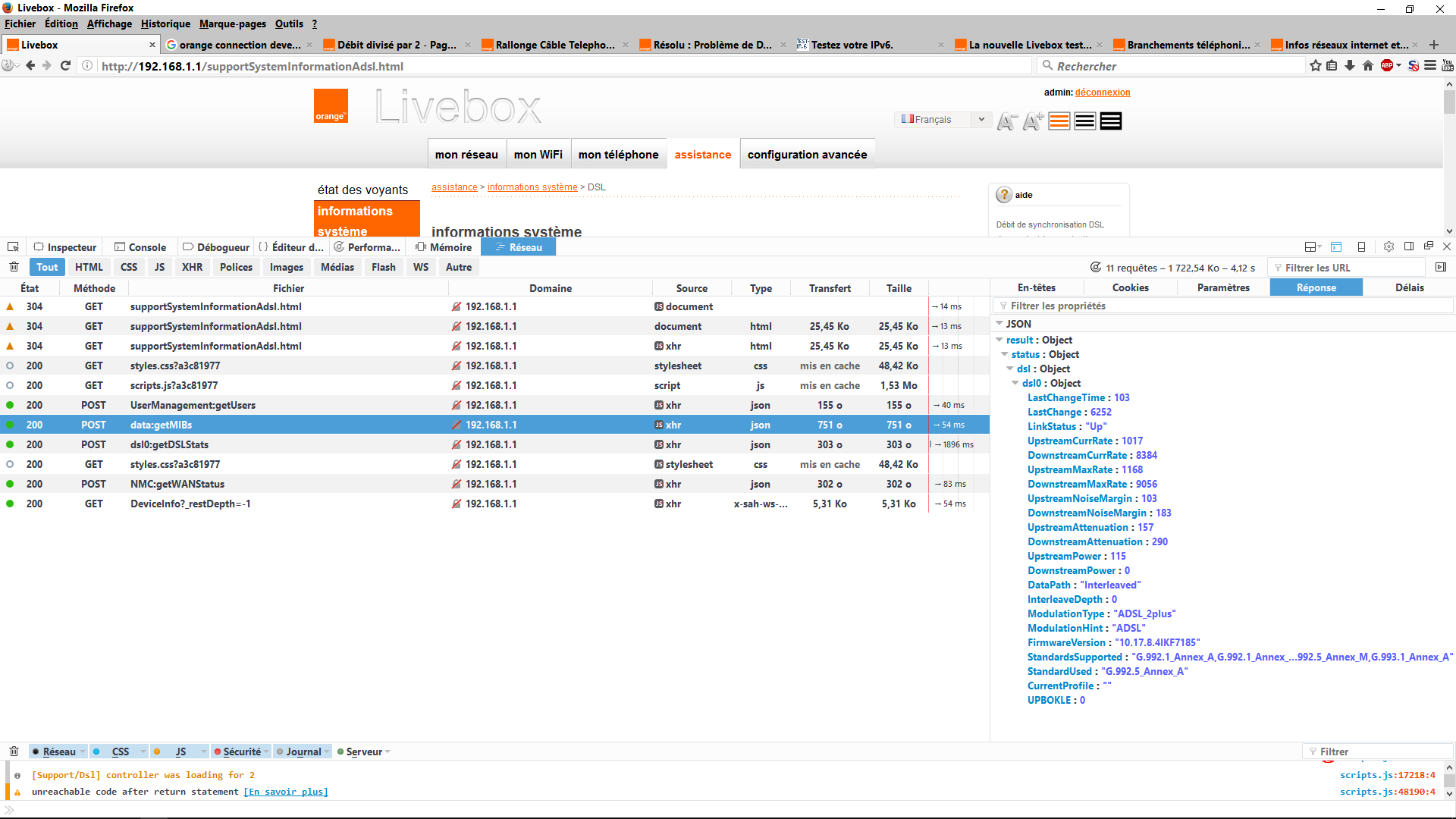
Task: Click the performance analysis stopwatch icon
Action: coord(1095,267)
